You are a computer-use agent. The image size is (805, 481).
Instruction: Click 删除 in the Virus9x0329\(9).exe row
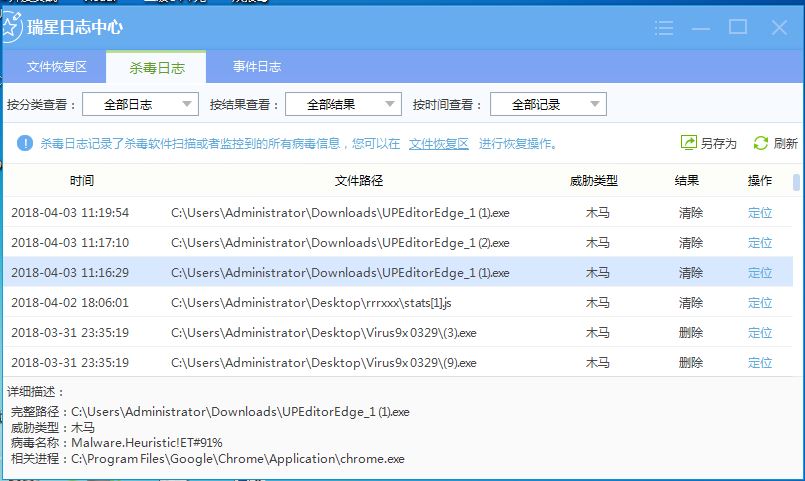click(691, 362)
